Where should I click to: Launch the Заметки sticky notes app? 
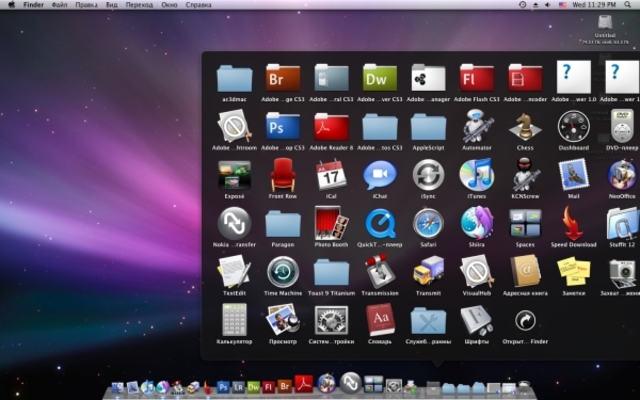pos(573,271)
